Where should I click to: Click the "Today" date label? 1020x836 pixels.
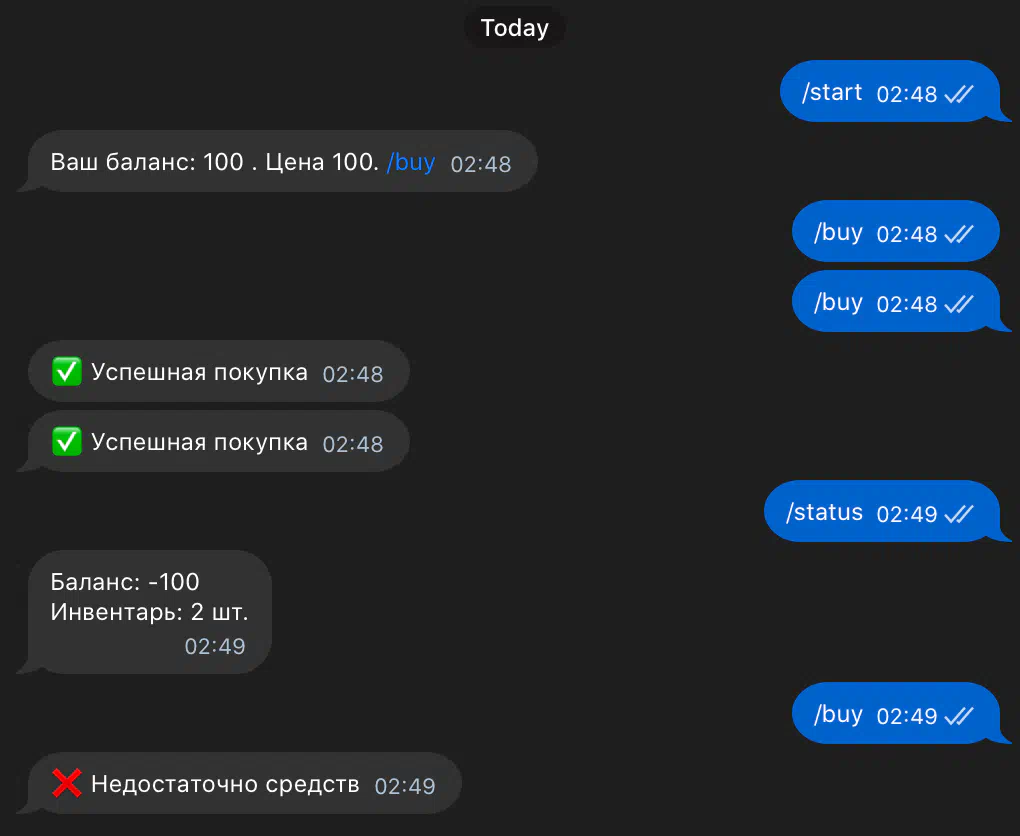[x=514, y=28]
